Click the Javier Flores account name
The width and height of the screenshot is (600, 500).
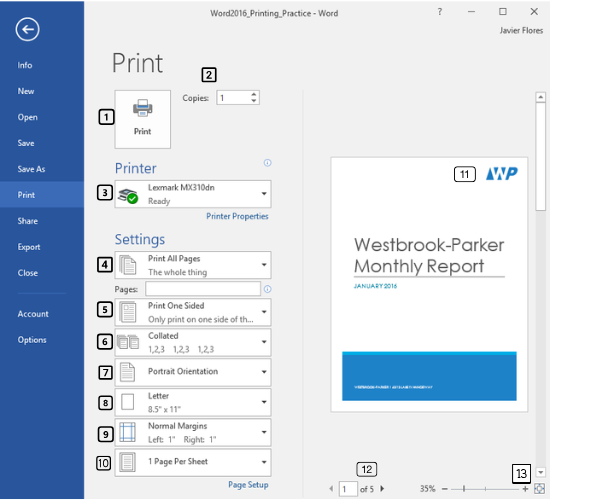pos(521,31)
